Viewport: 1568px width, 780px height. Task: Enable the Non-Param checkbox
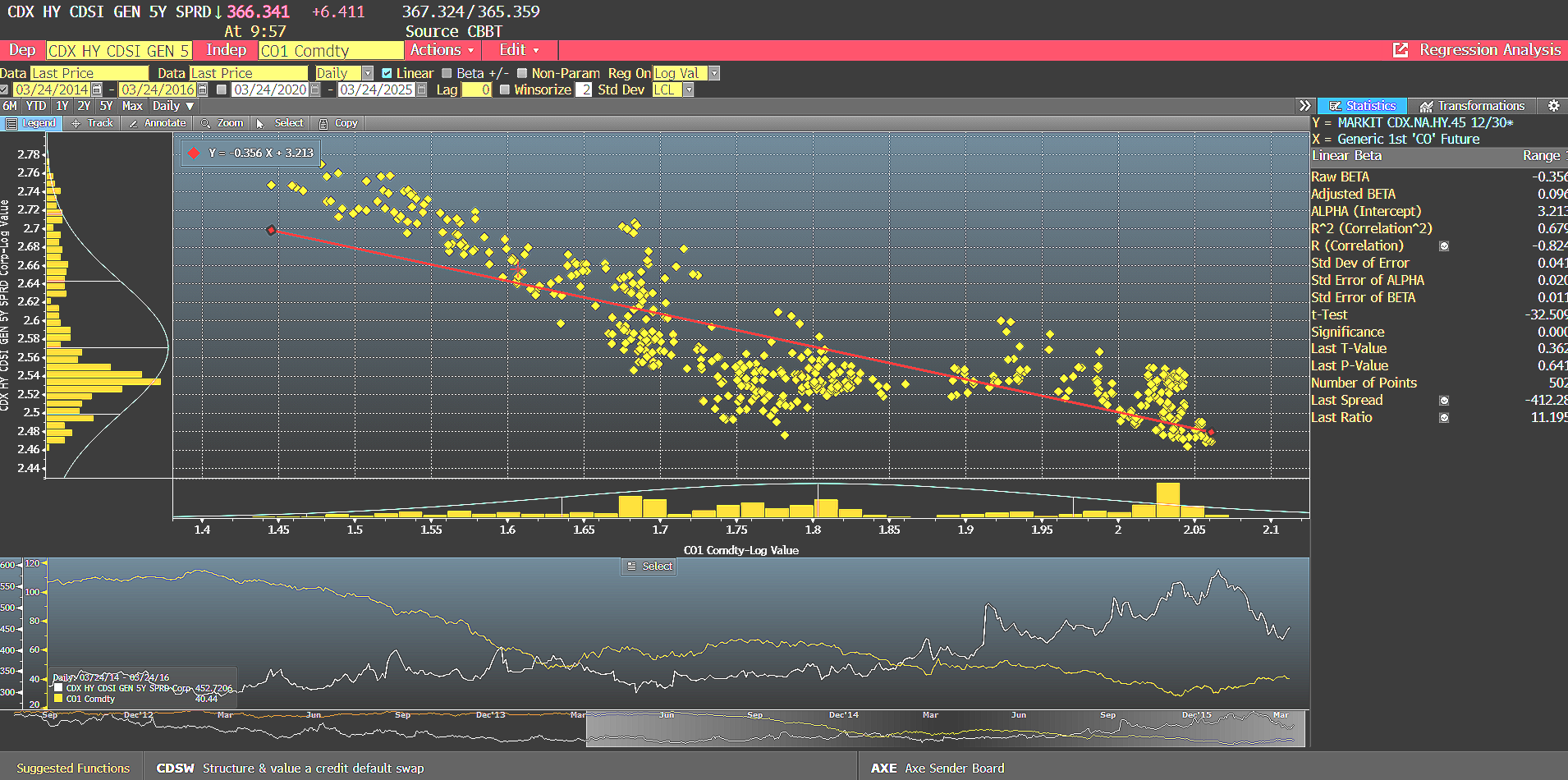(521, 73)
